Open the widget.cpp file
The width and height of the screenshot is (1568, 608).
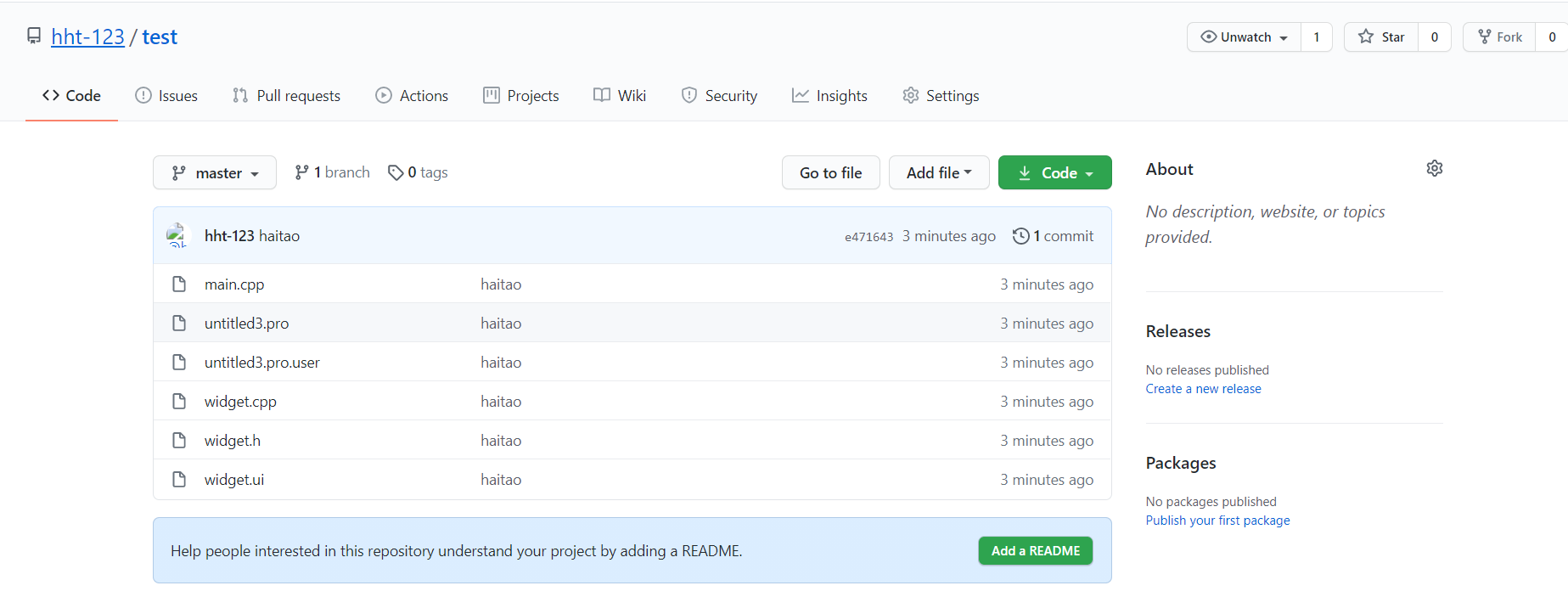[x=240, y=402]
